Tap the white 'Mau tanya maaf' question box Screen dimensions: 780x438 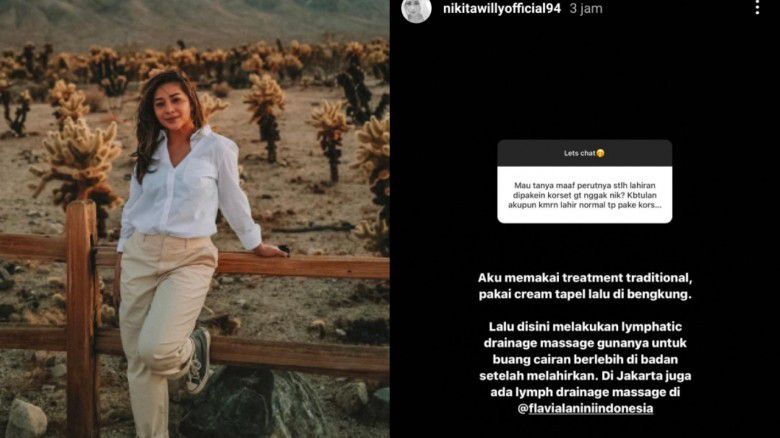pyautogui.click(x=585, y=195)
